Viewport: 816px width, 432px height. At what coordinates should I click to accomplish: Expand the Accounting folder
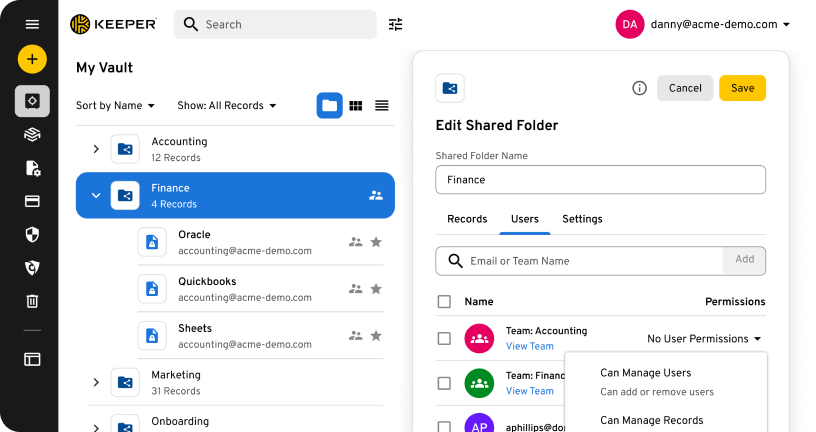(96, 149)
